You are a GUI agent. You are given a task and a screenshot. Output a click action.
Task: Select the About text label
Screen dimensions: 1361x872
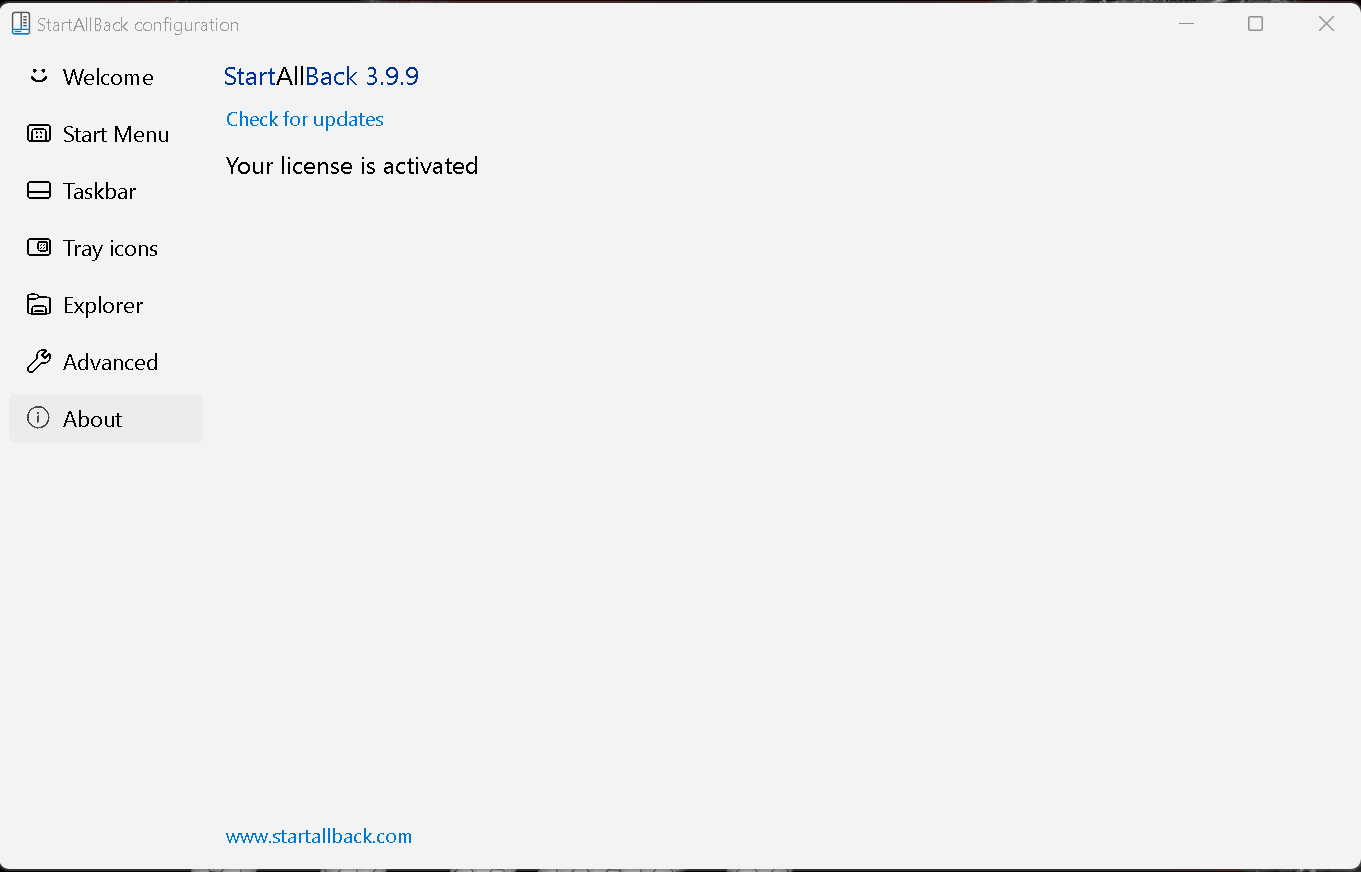pyautogui.click(x=92, y=419)
